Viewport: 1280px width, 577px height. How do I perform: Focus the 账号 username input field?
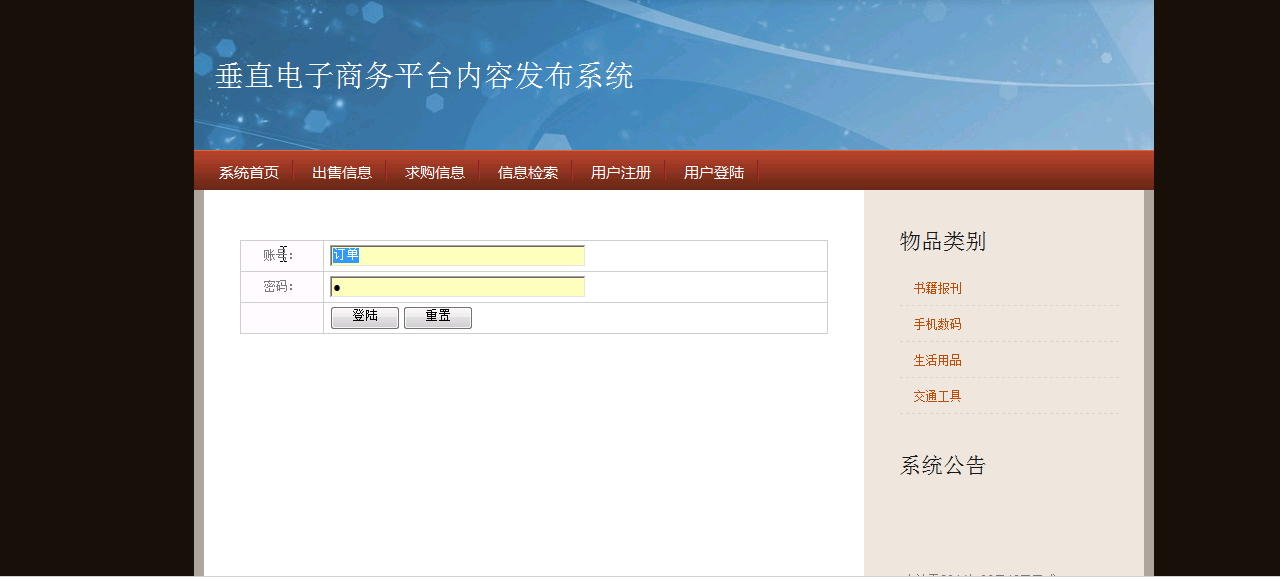(458, 256)
